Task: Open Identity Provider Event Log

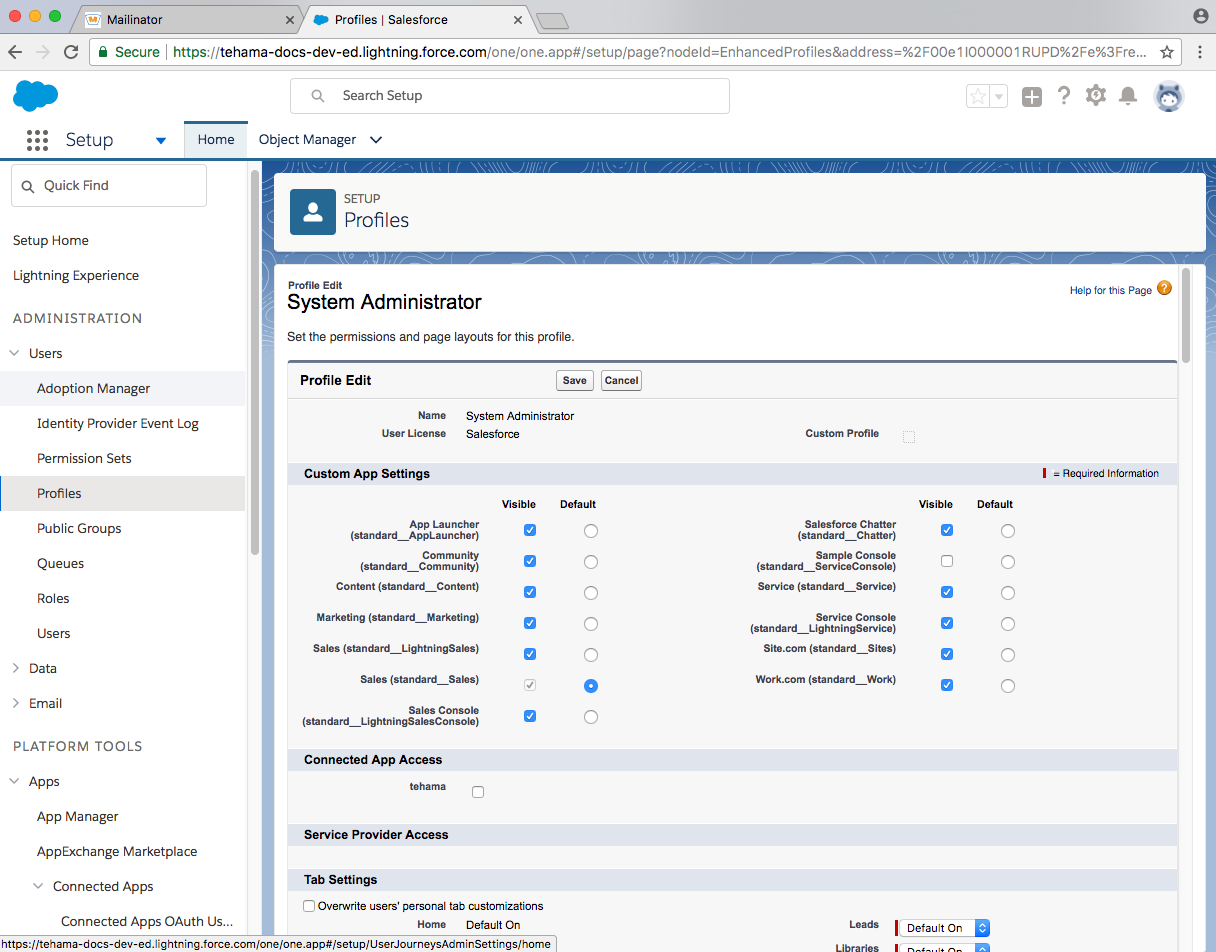Action: [118, 423]
